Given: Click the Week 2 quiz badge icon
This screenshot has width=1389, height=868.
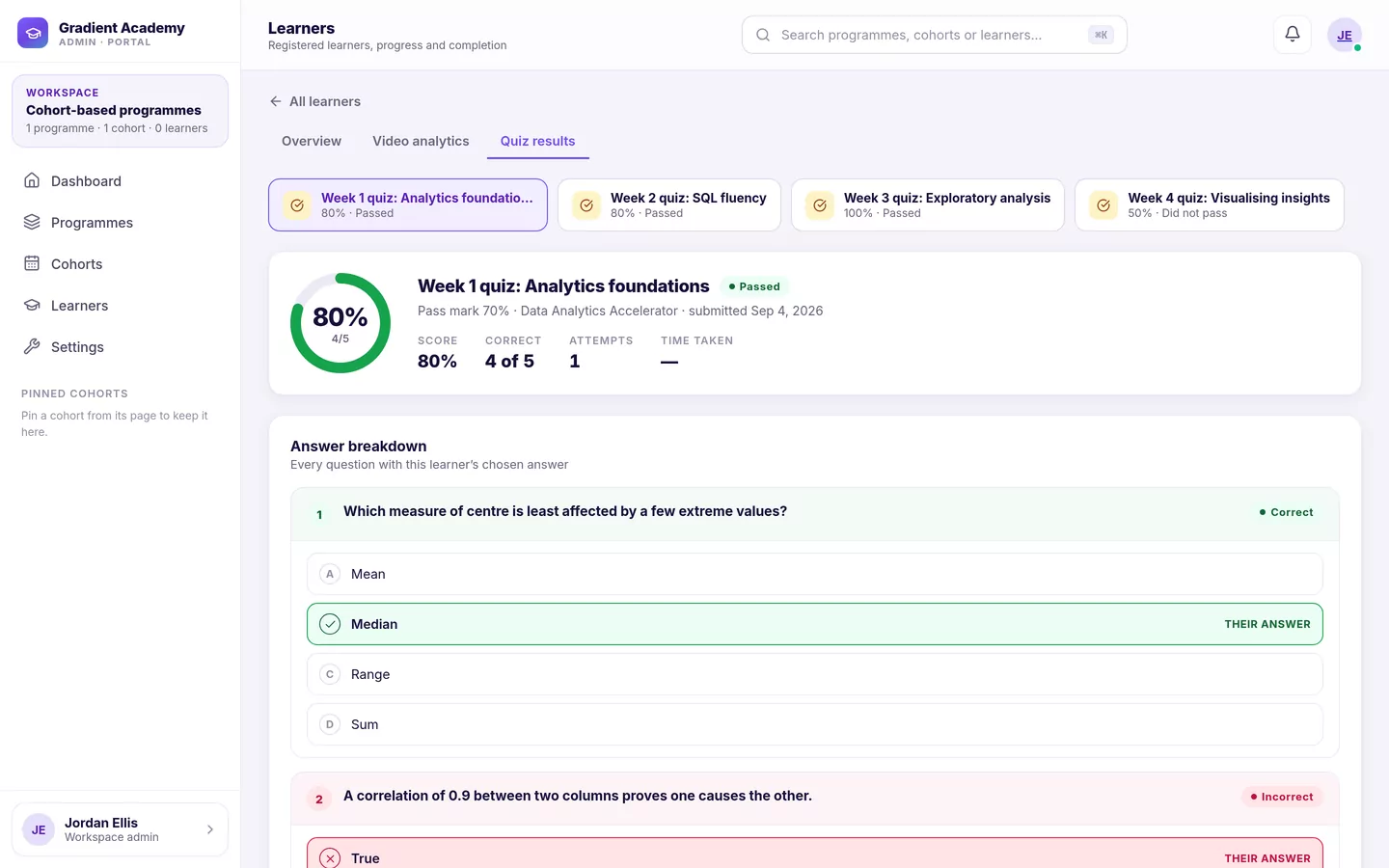Looking at the screenshot, I should 586,205.
